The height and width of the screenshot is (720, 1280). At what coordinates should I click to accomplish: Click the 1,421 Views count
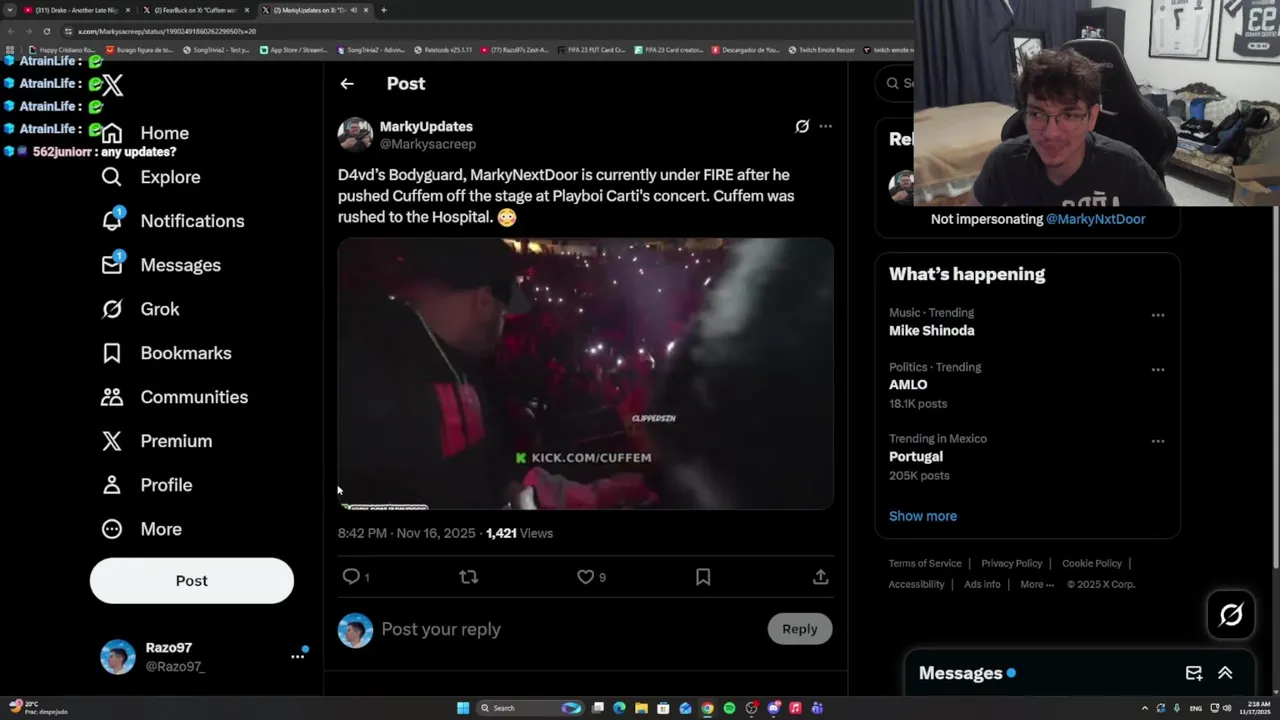pos(519,533)
